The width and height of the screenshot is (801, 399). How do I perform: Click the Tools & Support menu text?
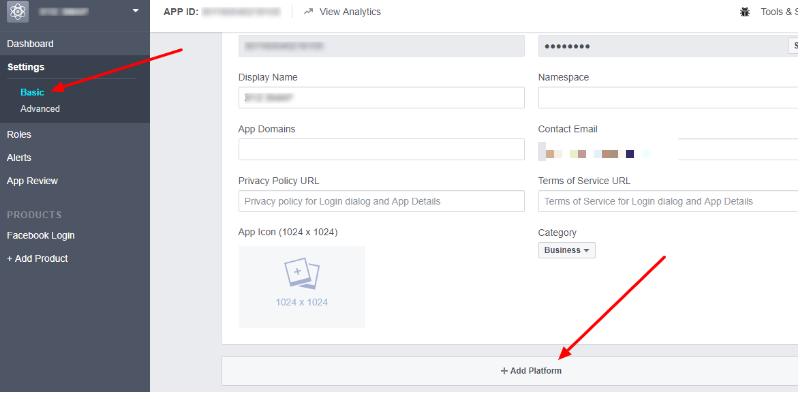[x=780, y=12]
